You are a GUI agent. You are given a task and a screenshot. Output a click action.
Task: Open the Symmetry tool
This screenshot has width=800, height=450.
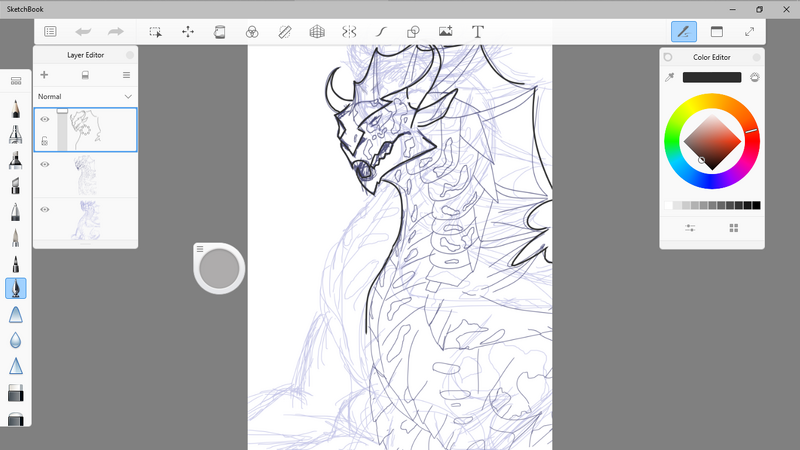click(349, 32)
